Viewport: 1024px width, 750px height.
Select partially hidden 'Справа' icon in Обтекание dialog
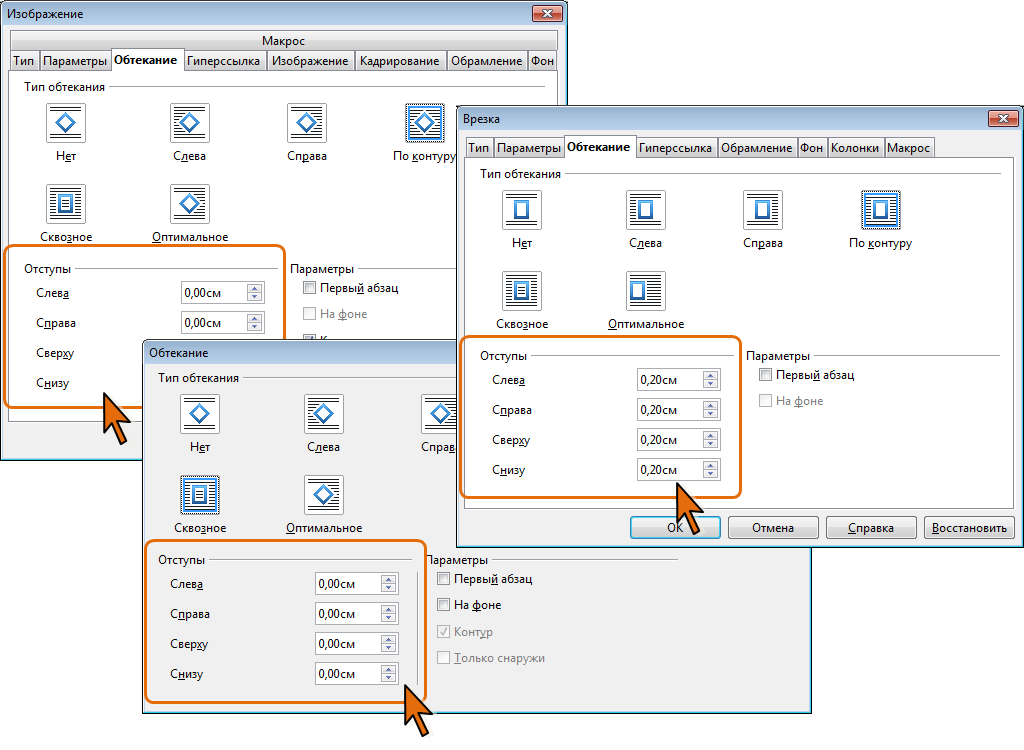439,414
